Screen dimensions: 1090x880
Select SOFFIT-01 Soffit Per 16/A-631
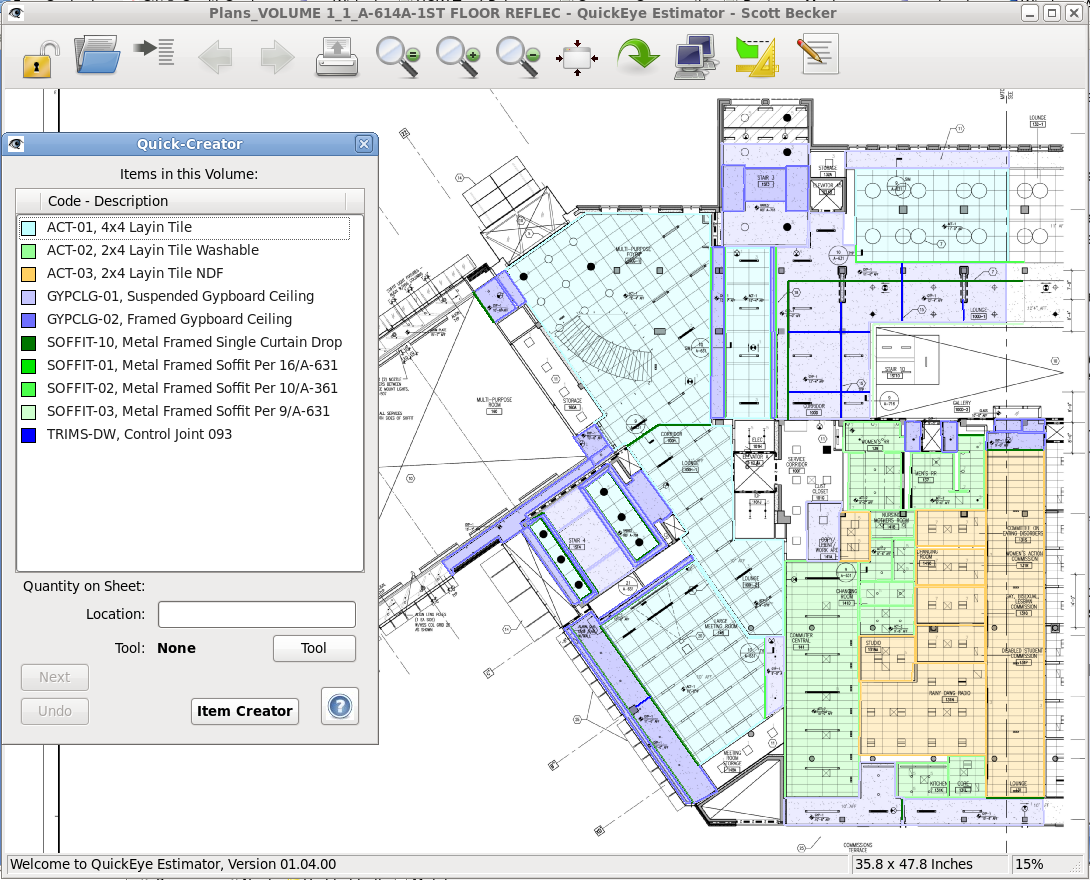point(184,365)
